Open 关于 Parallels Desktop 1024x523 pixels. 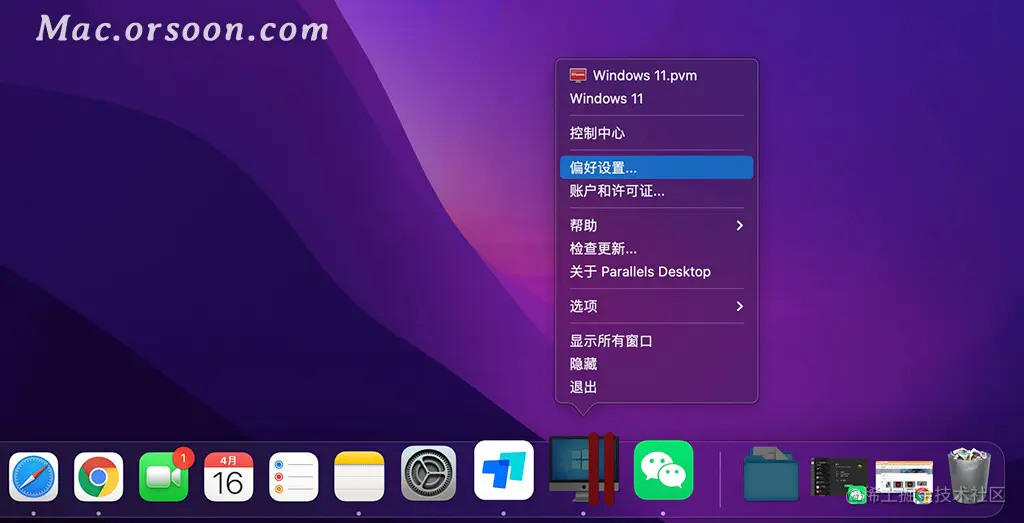pyautogui.click(x=656, y=272)
